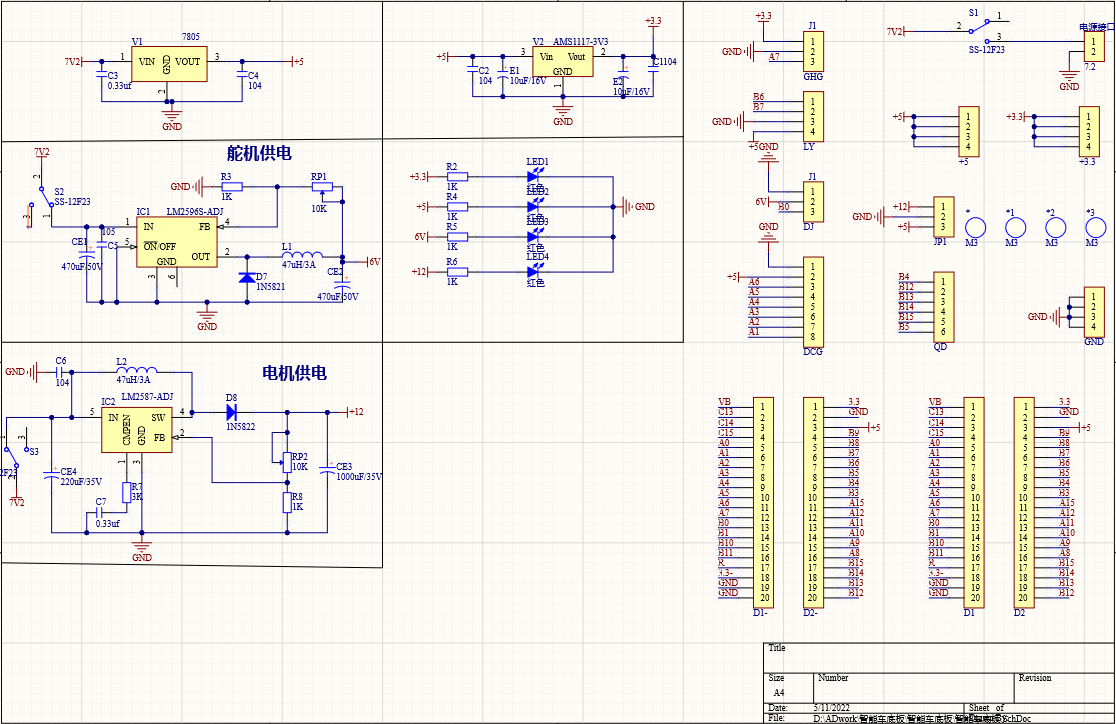Viewport: 1116px width, 724px height.
Task: Select the LY 4-pin connector
Action: coord(813,116)
